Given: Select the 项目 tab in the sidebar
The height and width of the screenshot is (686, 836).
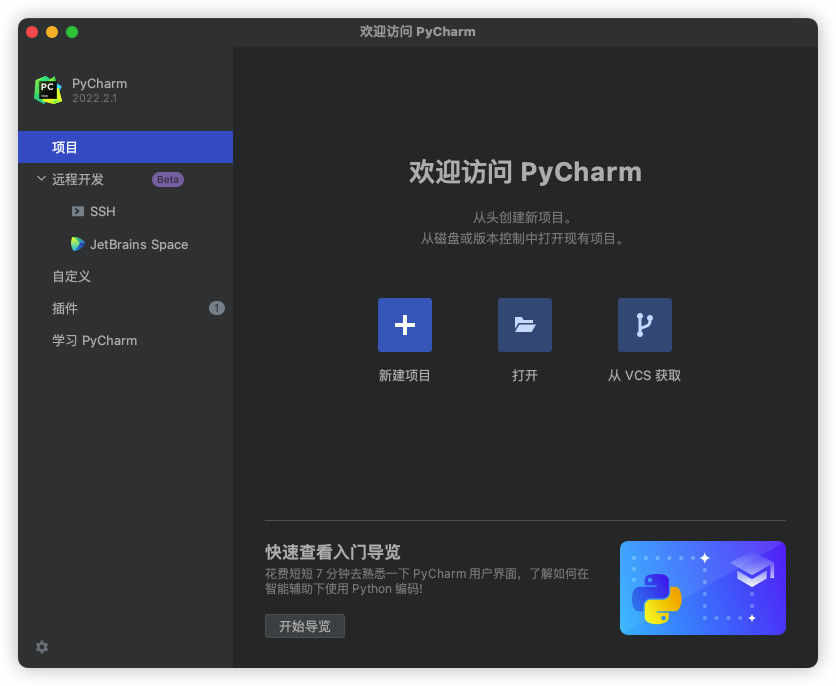Looking at the screenshot, I should click(x=125, y=147).
